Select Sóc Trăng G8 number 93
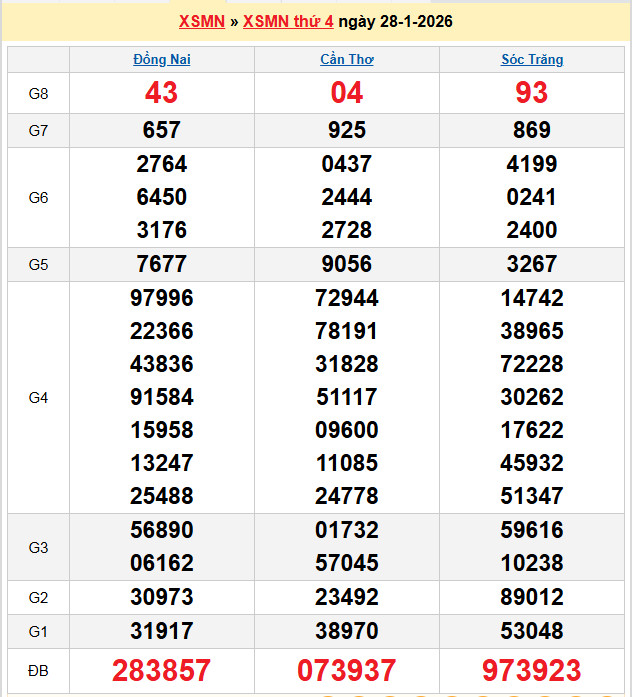Screen dimensions: 632x697 531,93
